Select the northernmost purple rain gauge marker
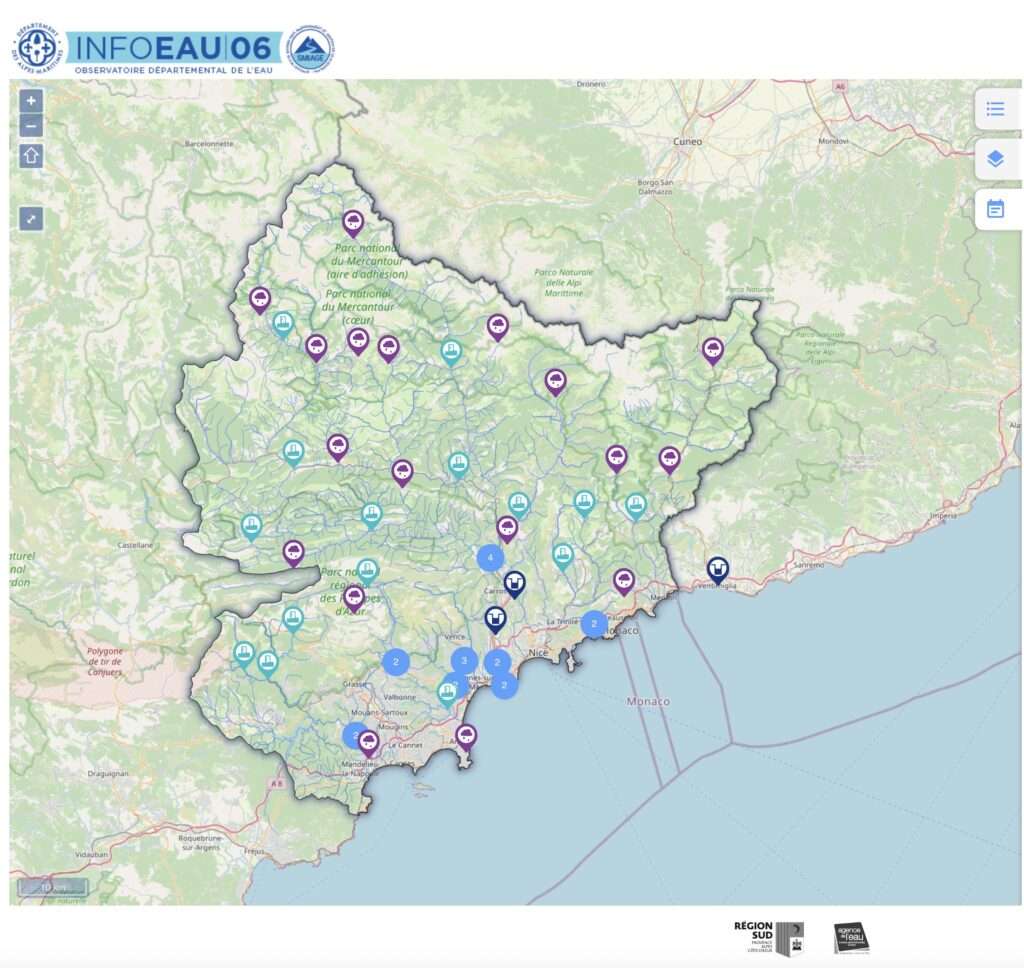 [x=352, y=221]
